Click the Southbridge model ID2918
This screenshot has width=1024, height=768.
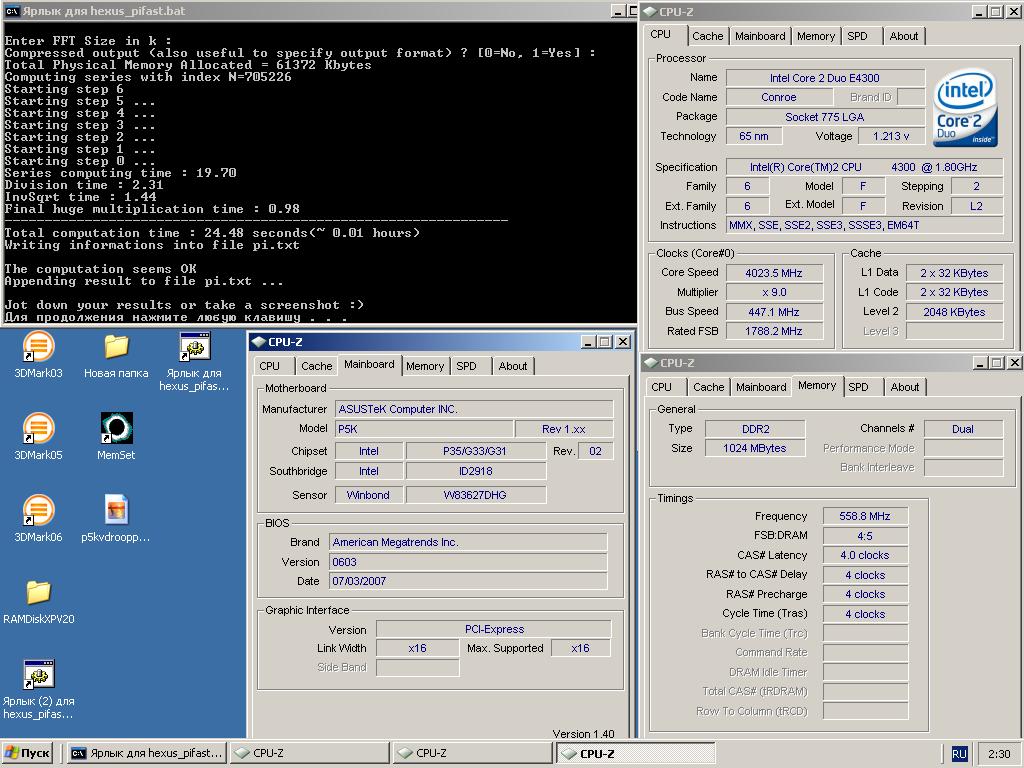pos(475,471)
